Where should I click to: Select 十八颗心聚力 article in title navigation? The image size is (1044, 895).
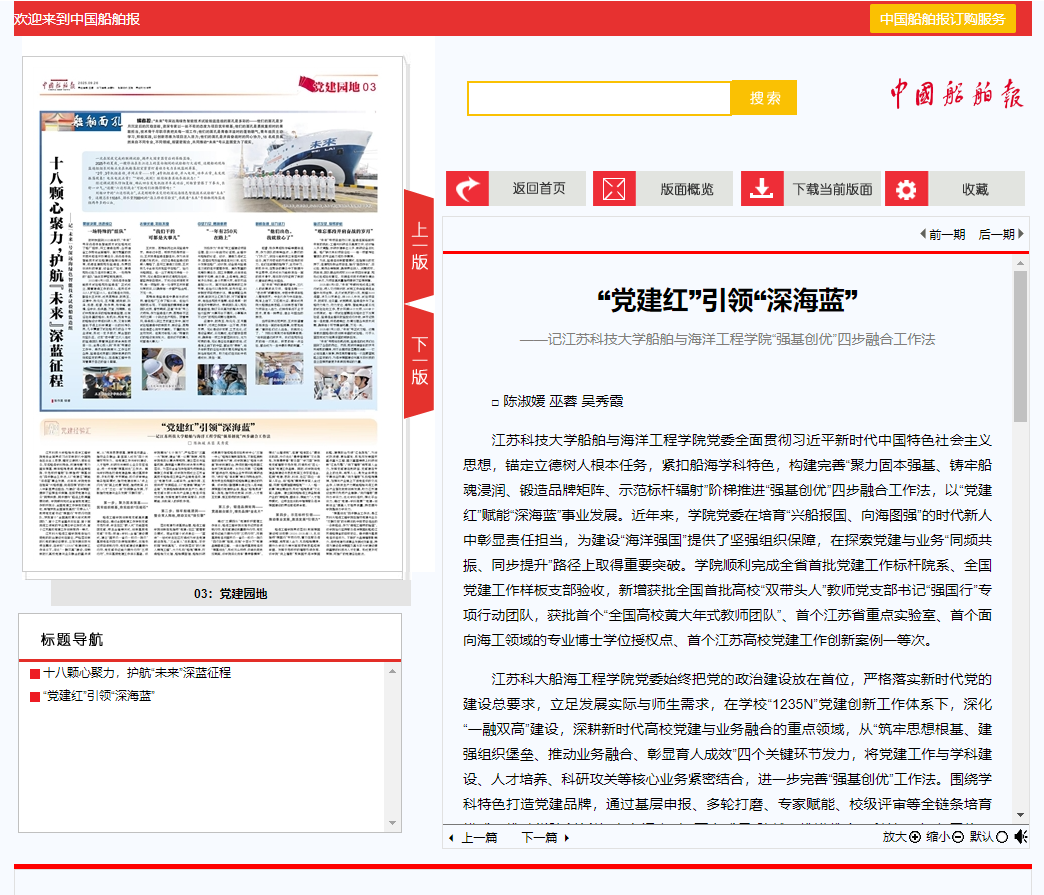(x=137, y=673)
